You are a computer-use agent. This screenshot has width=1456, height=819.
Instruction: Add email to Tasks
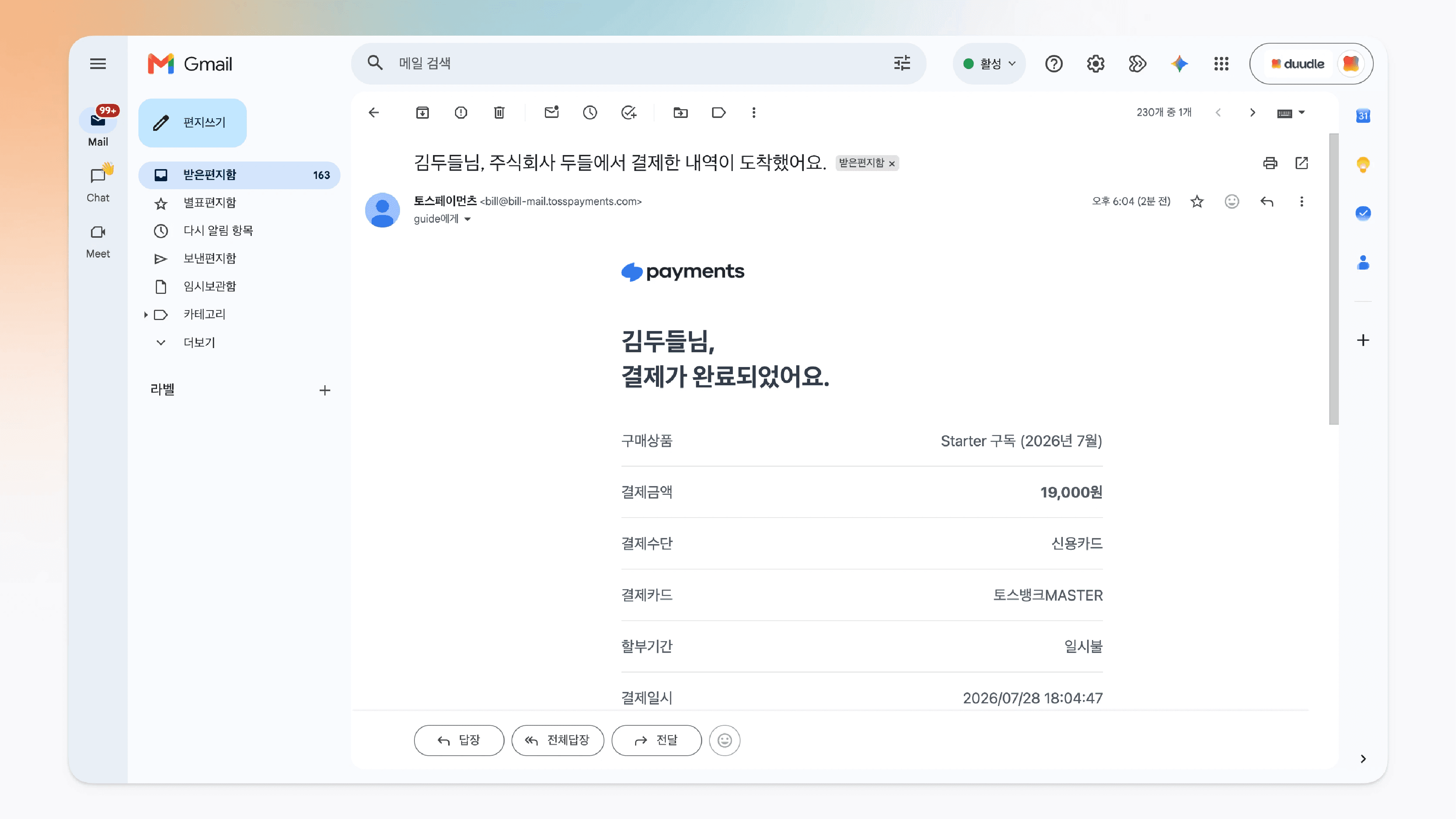[x=629, y=113]
